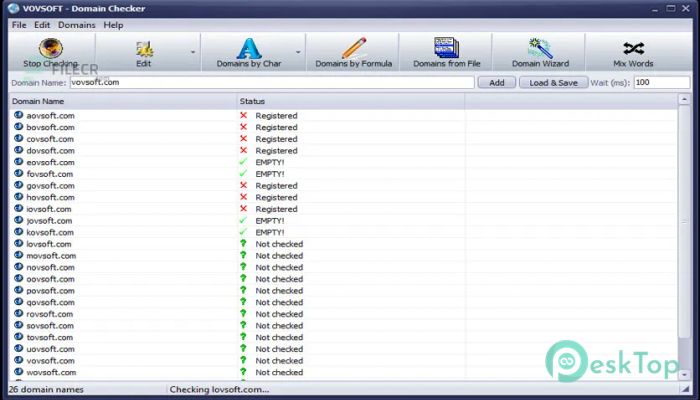
Task: Open the Edit toolbar tool
Action: click(x=143, y=52)
